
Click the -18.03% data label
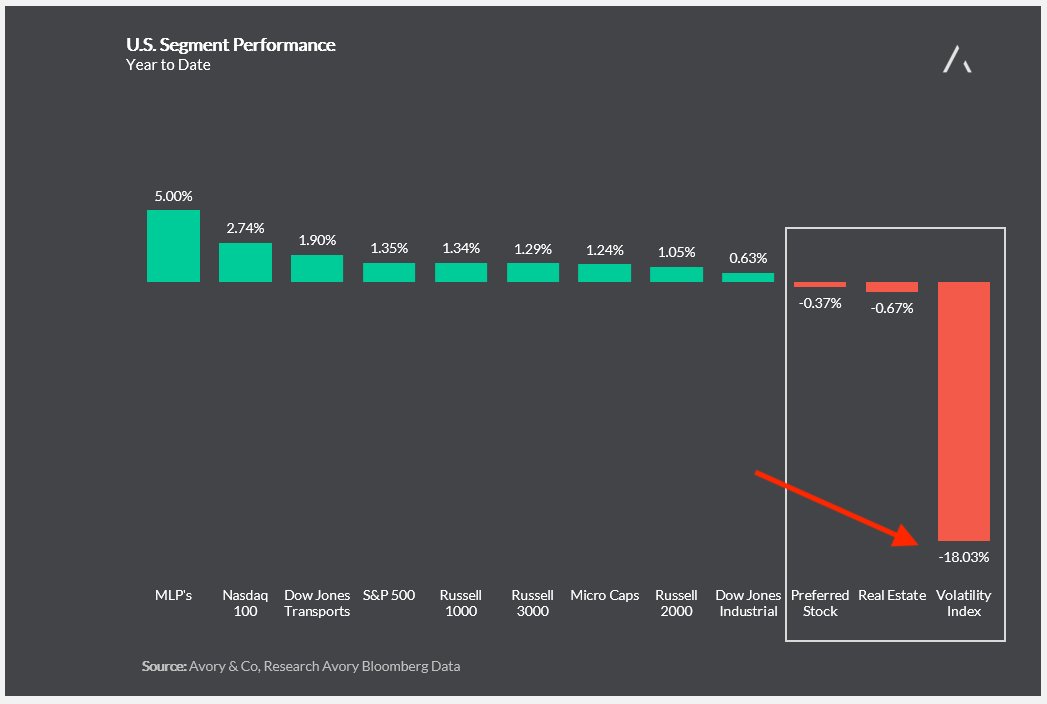964,557
